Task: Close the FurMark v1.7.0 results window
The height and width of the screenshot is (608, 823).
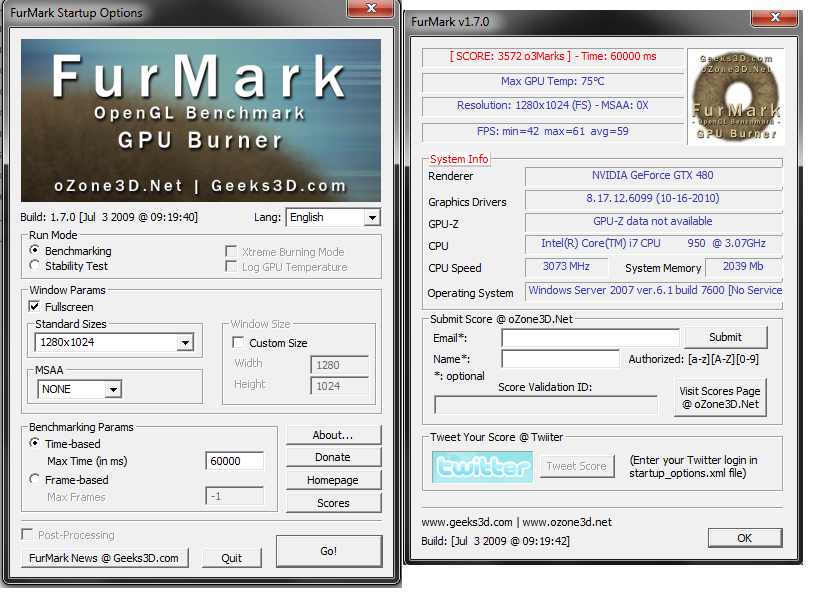Action: (774, 17)
